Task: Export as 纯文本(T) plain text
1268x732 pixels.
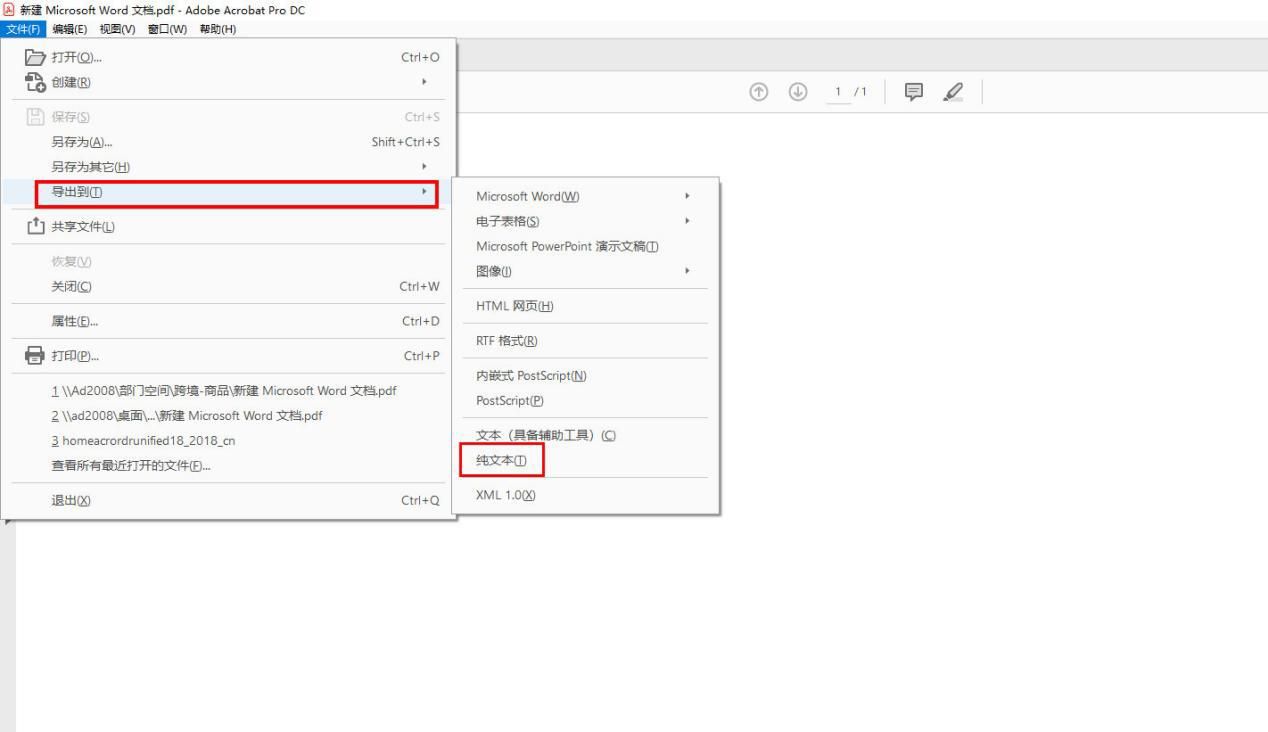Action: click(586, 461)
